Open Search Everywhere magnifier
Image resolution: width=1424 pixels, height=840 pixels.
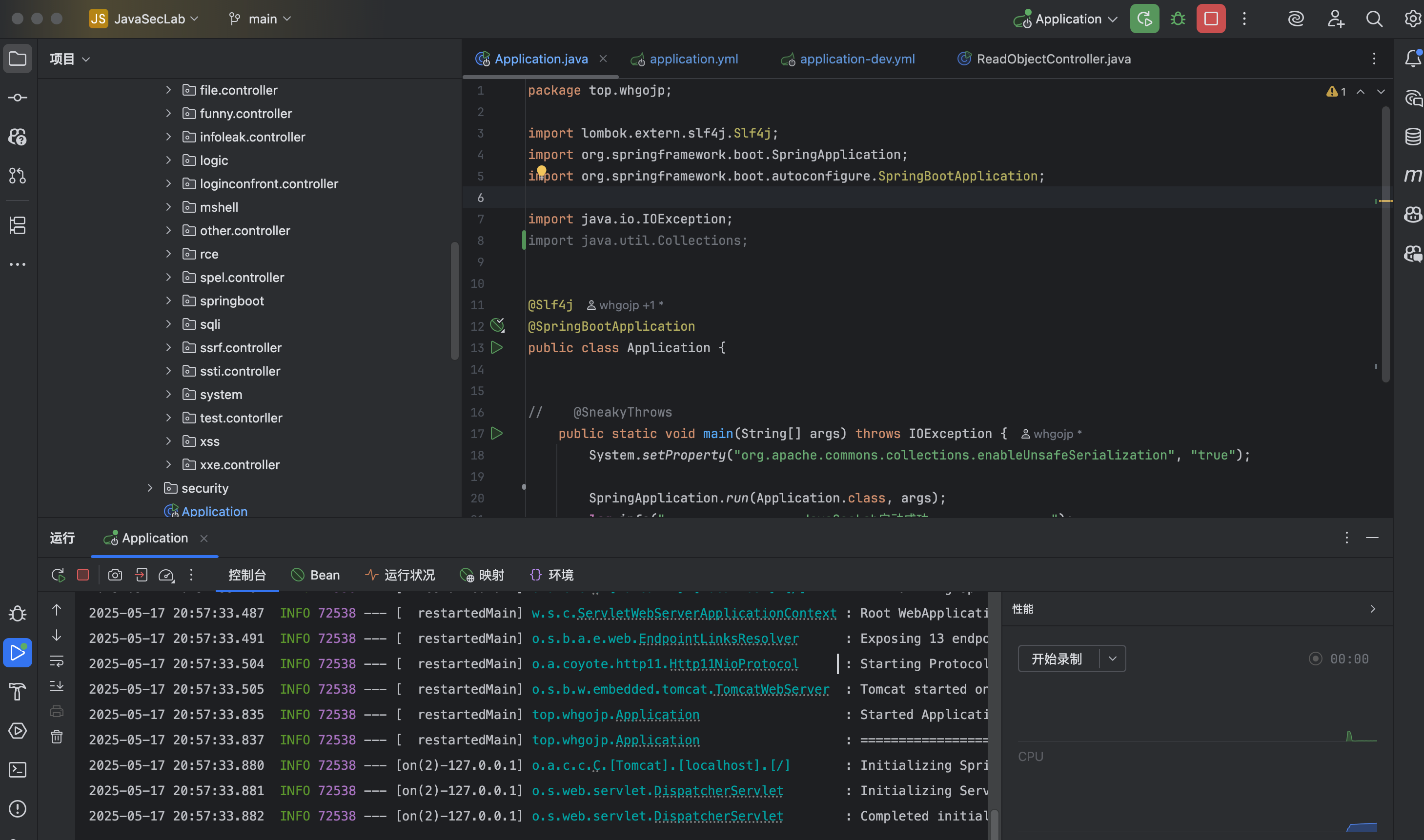(x=1374, y=19)
